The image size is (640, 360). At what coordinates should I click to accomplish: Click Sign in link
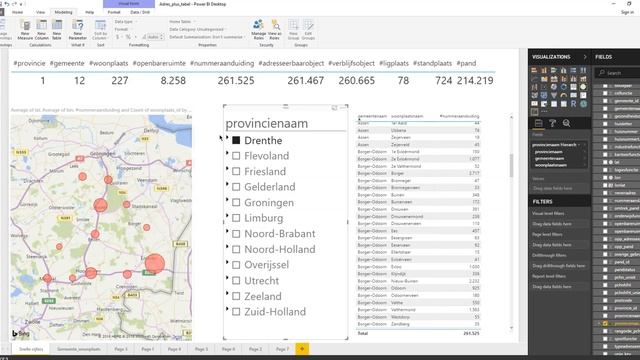(x=627, y=12)
